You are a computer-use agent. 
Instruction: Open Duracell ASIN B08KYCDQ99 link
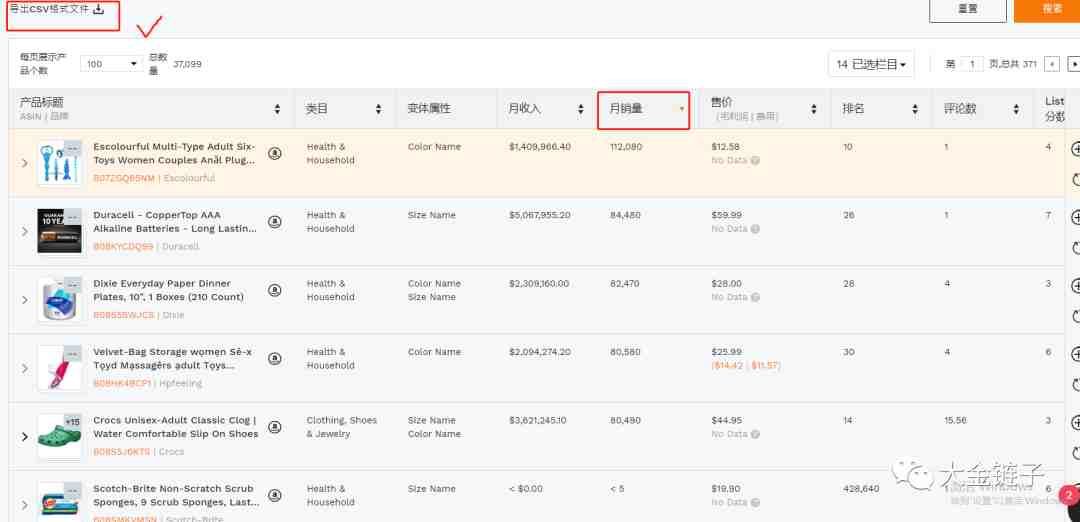123,246
